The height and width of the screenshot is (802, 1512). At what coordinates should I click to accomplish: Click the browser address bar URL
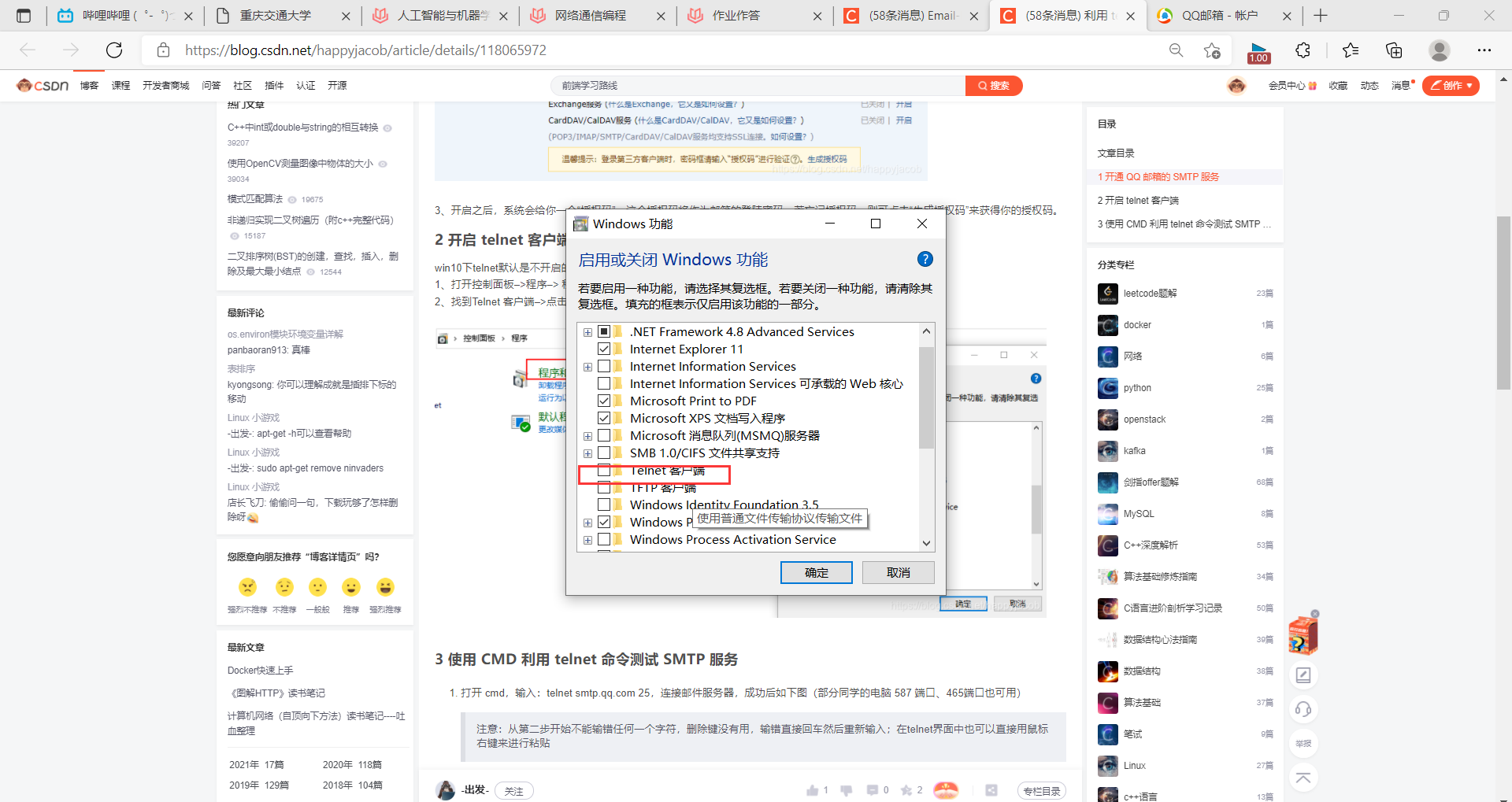coord(365,50)
